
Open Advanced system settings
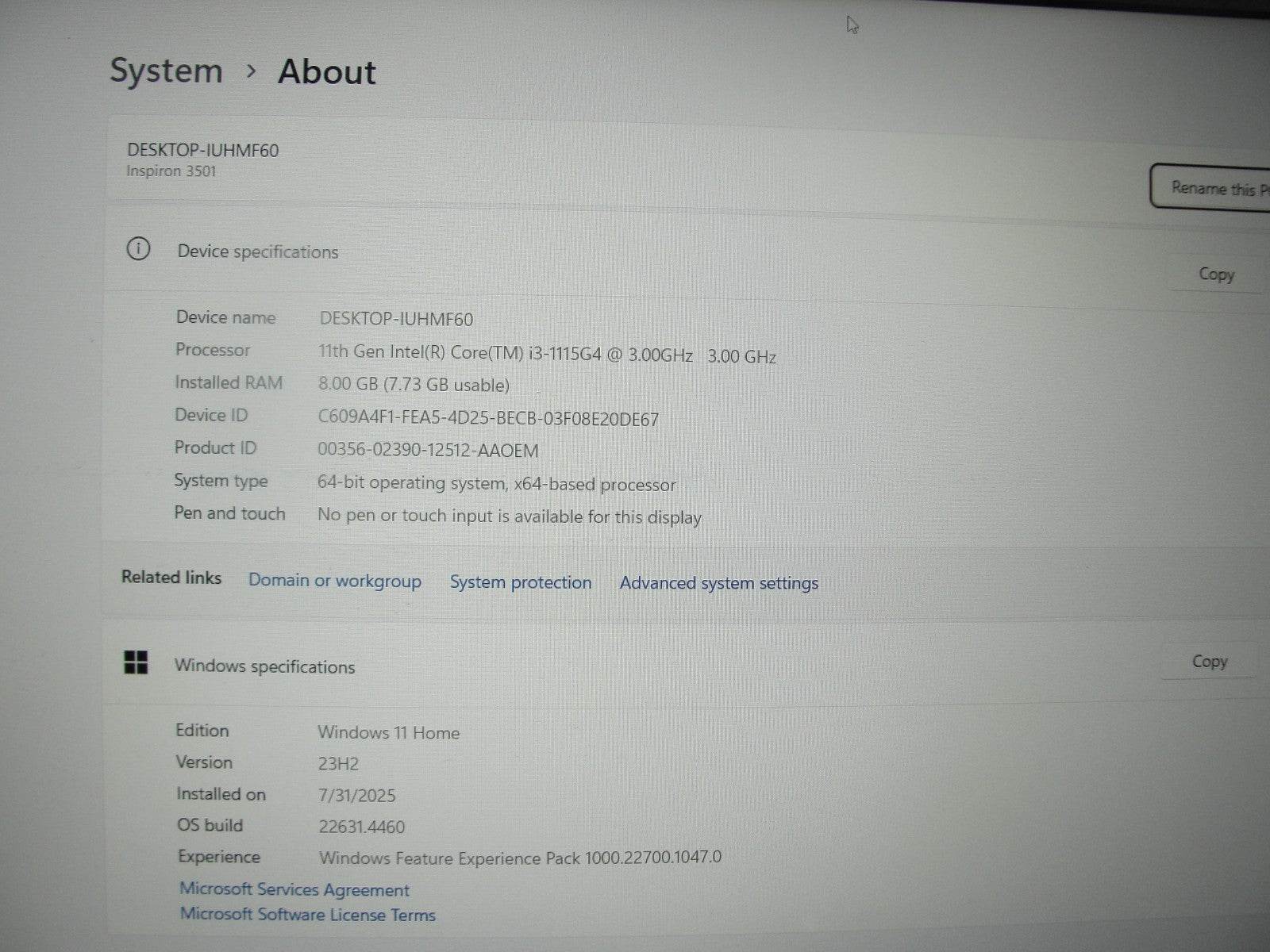(718, 583)
